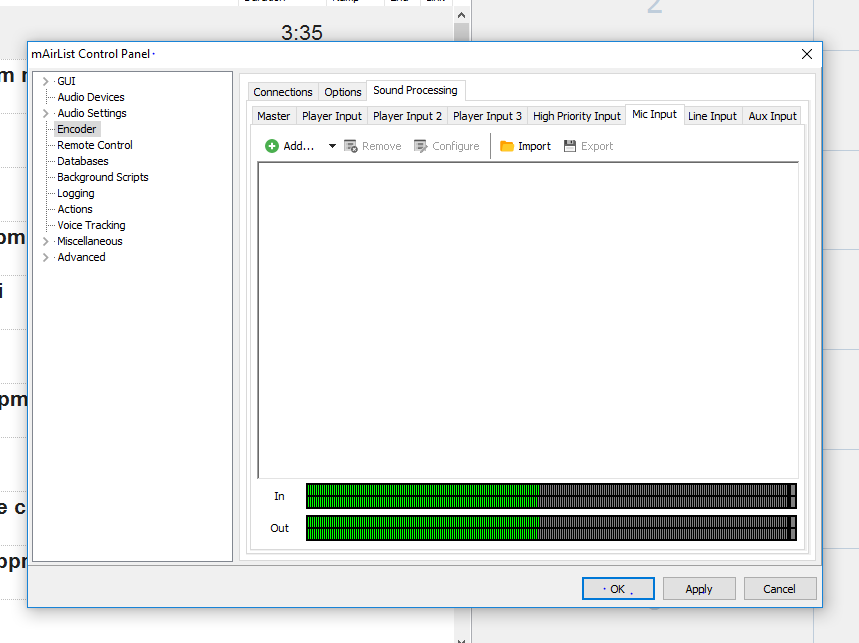Select the Sound Processing tab
This screenshot has height=643, width=859.
[x=415, y=90]
